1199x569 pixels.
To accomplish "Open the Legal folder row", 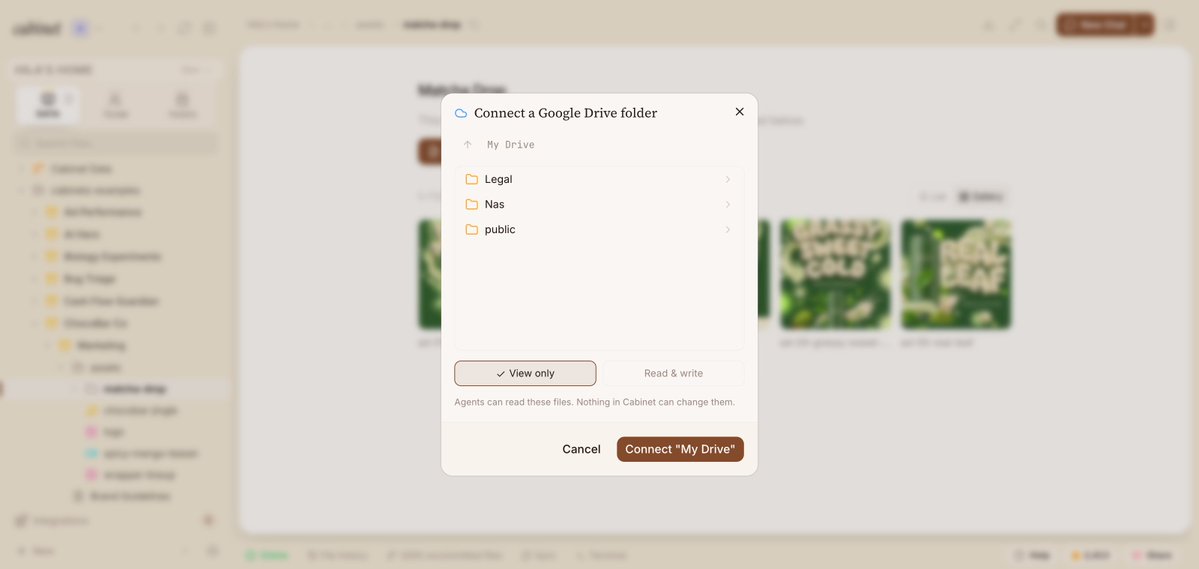I will [x=600, y=179].
